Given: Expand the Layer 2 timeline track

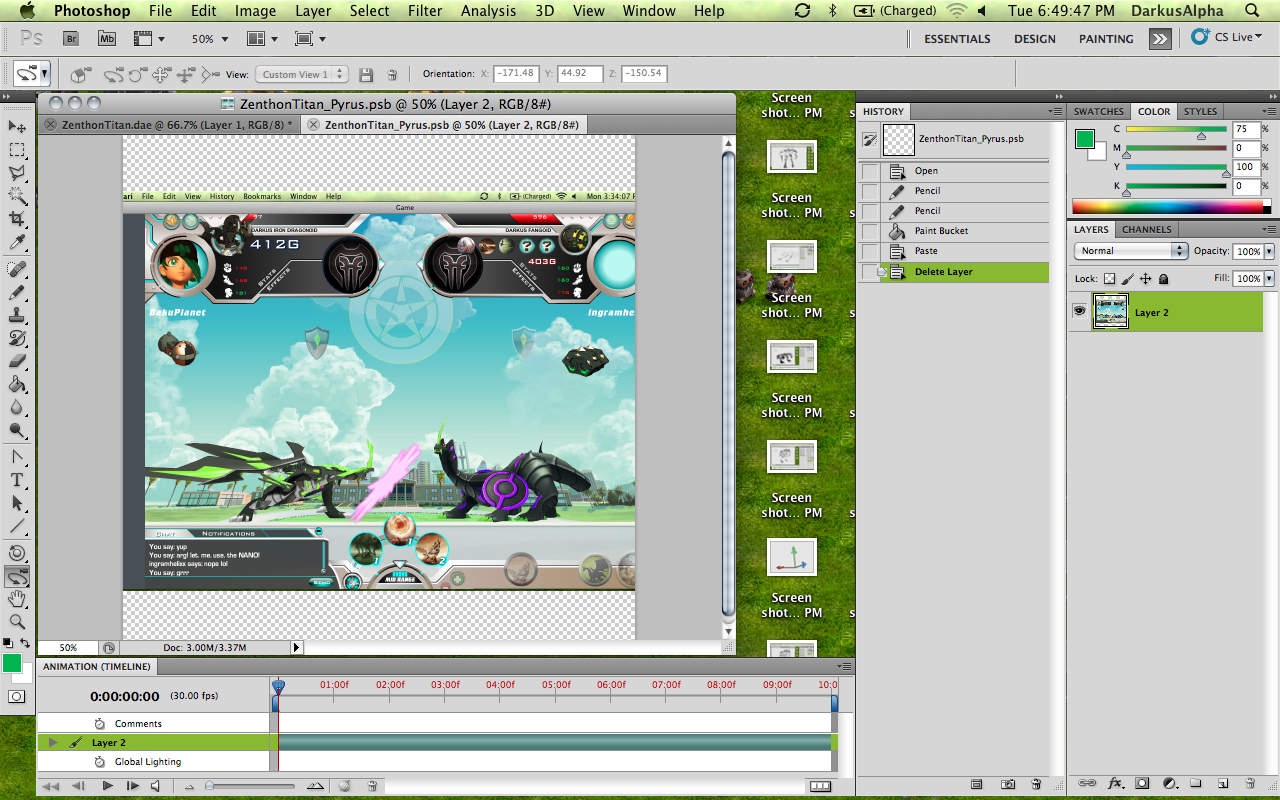Looking at the screenshot, I should pos(53,742).
